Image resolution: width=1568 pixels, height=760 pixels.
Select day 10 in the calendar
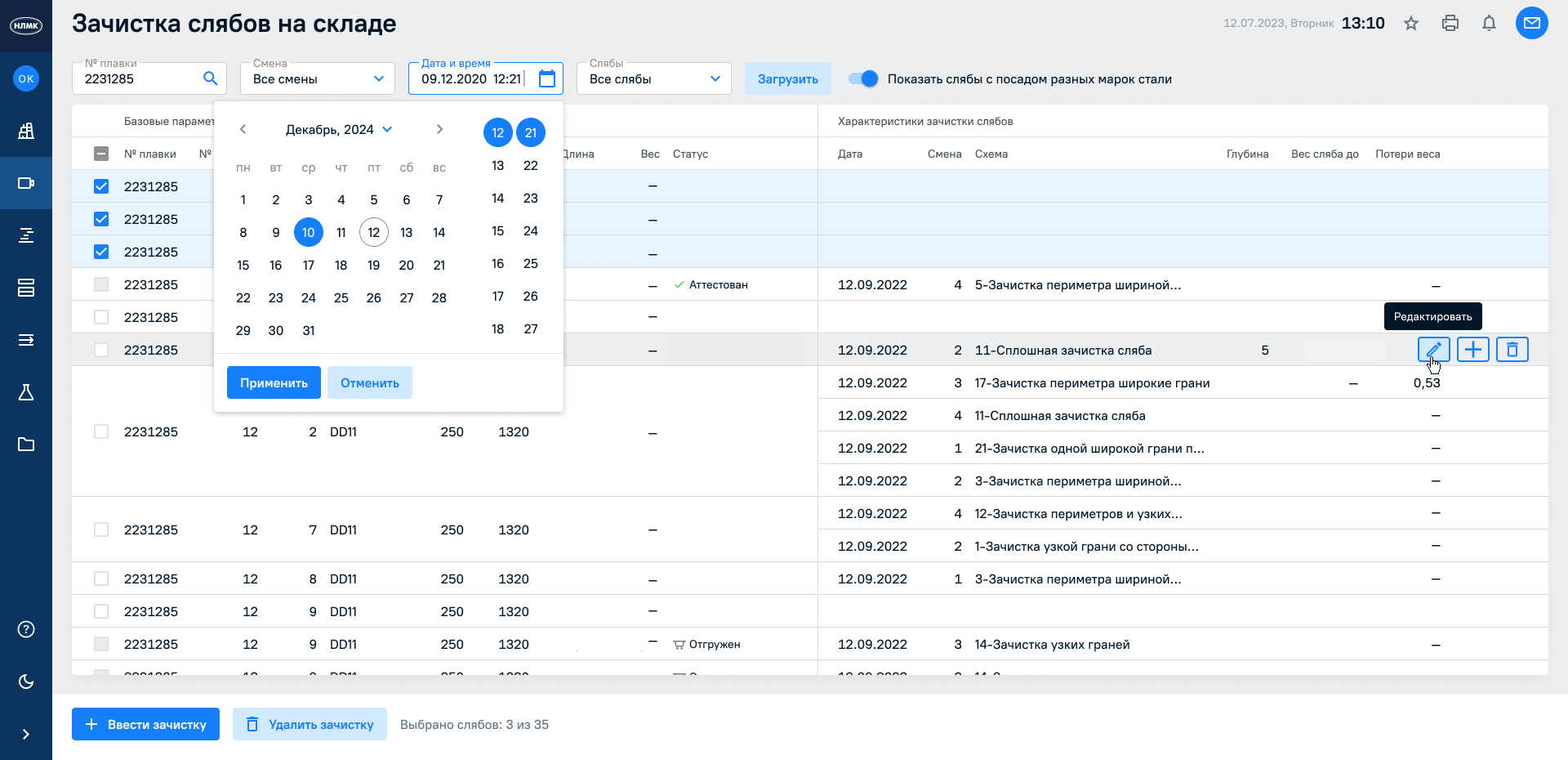tap(309, 232)
